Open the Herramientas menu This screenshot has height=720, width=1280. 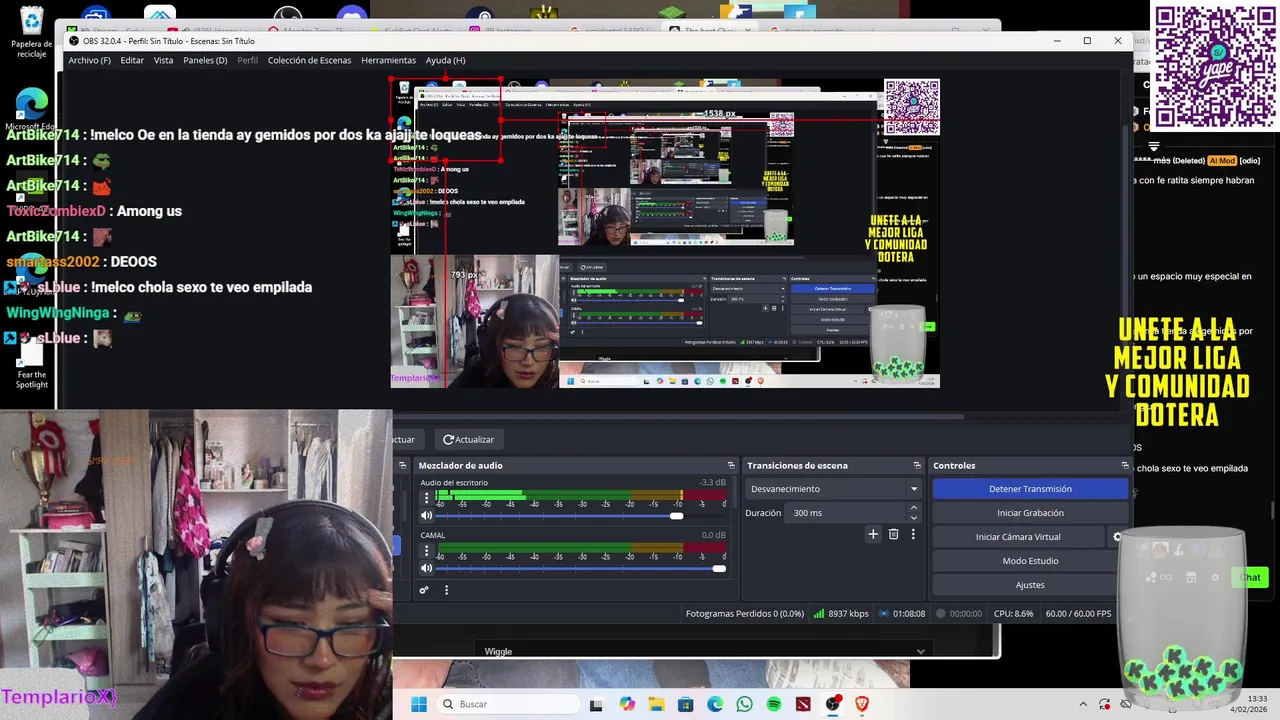tap(388, 60)
